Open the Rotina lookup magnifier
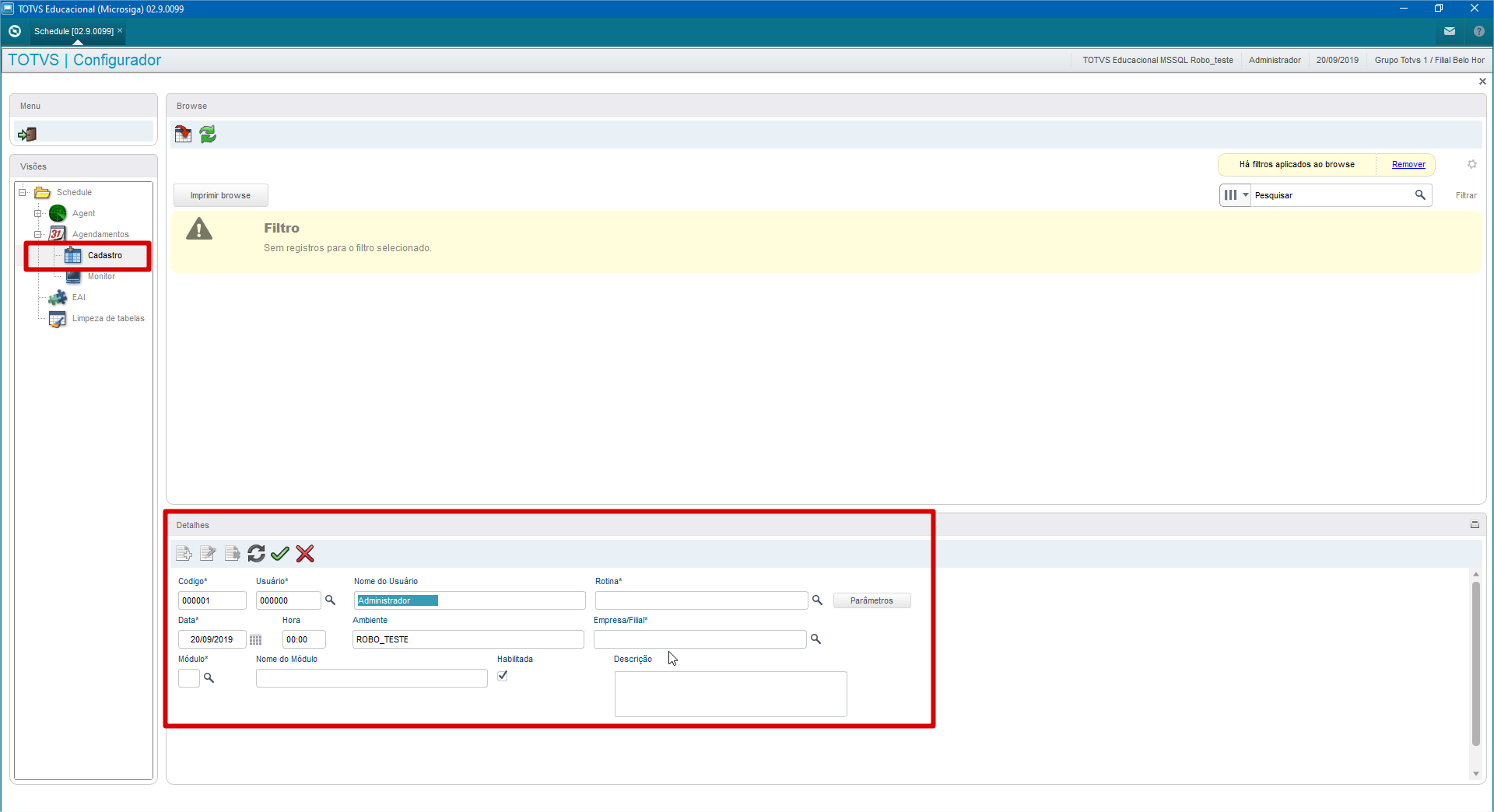The height and width of the screenshot is (812, 1494). pos(817,600)
